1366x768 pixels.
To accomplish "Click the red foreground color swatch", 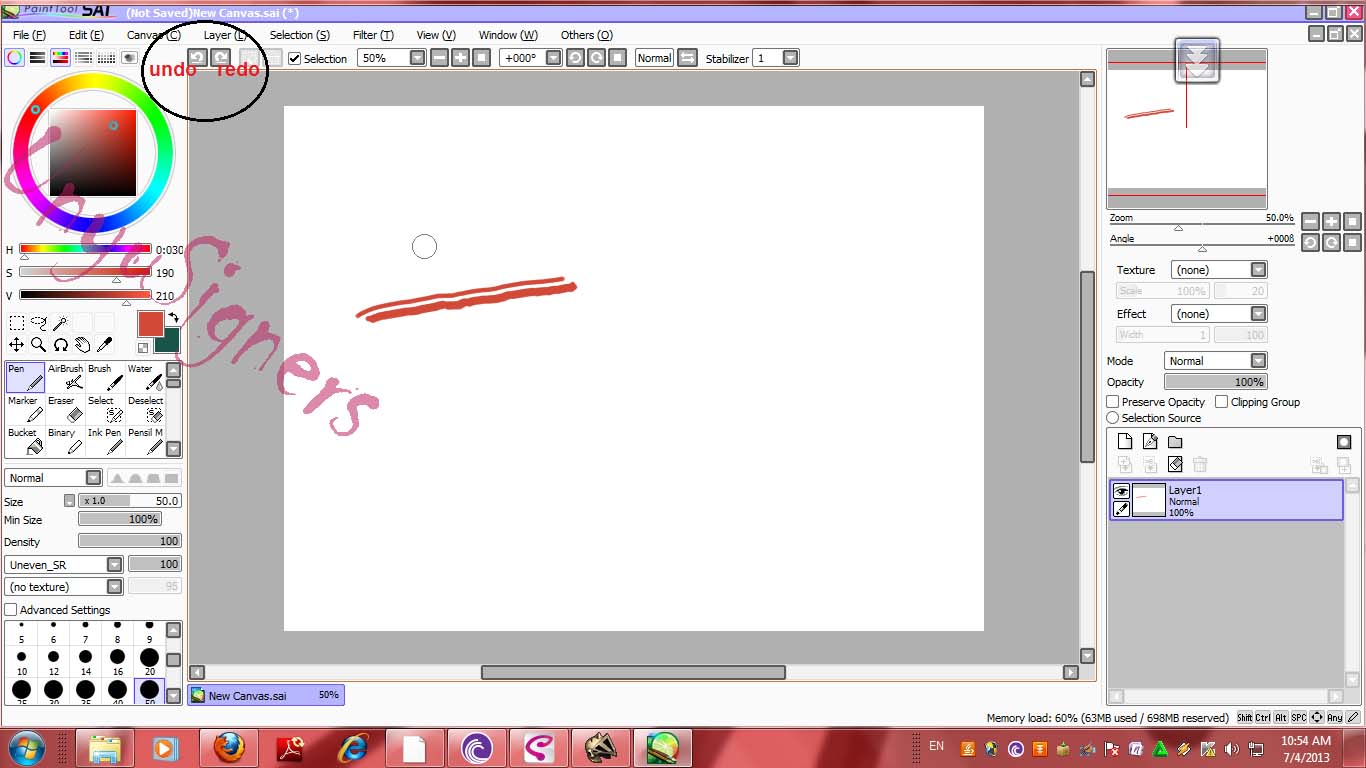I will 151,325.
